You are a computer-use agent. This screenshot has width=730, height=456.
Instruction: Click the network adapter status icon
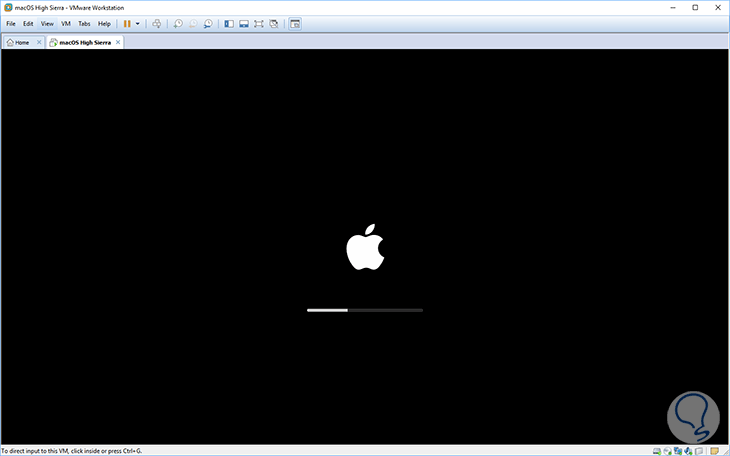click(678, 451)
